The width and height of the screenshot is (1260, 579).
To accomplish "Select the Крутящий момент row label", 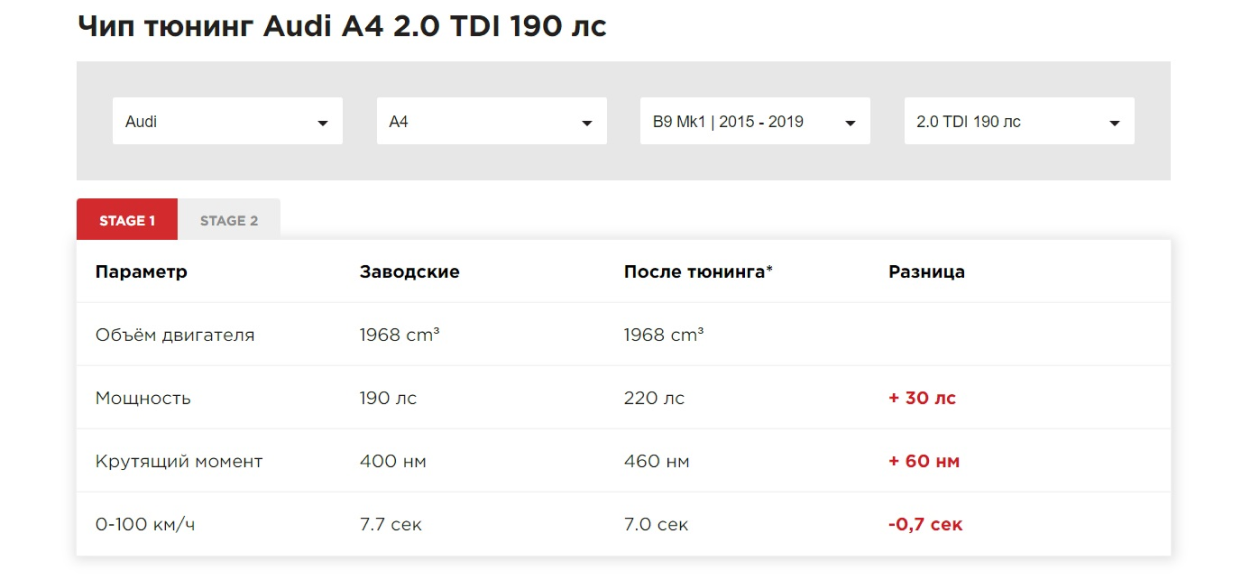I will pyautogui.click(x=179, y=461).
